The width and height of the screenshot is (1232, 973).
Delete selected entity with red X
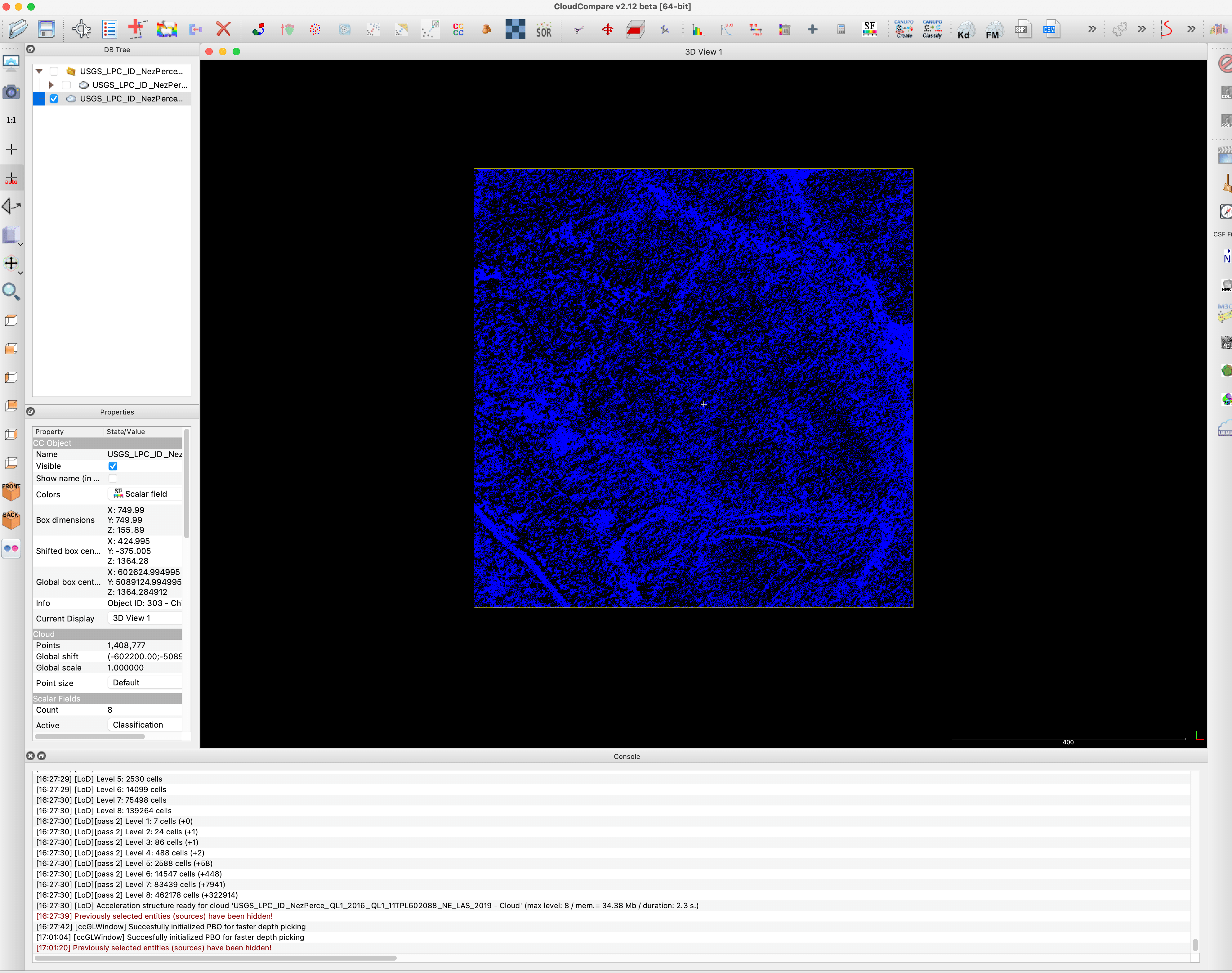click(x=223, y=29)
